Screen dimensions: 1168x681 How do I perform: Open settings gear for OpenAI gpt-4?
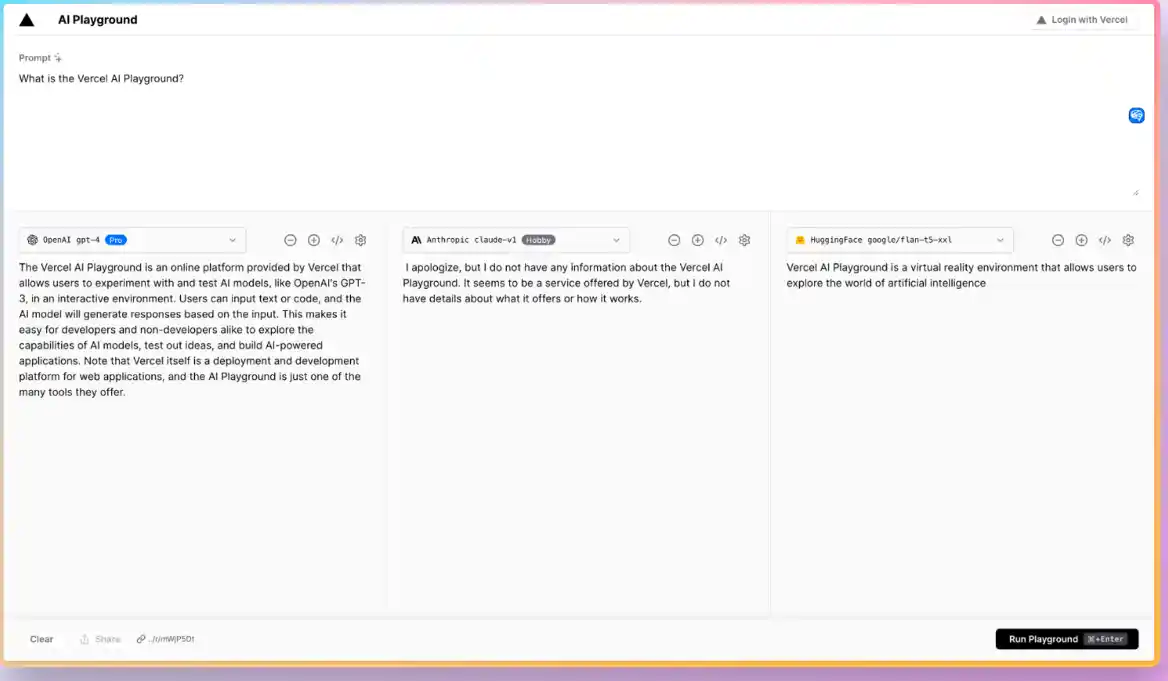pos(361,240)
